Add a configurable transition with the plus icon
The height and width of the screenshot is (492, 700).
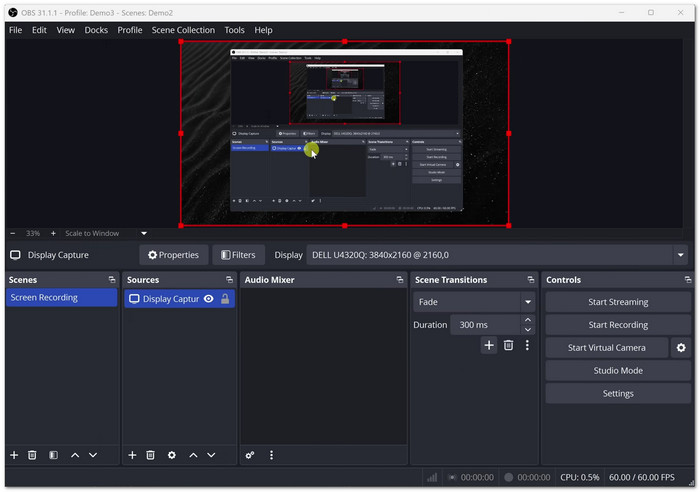489,345
